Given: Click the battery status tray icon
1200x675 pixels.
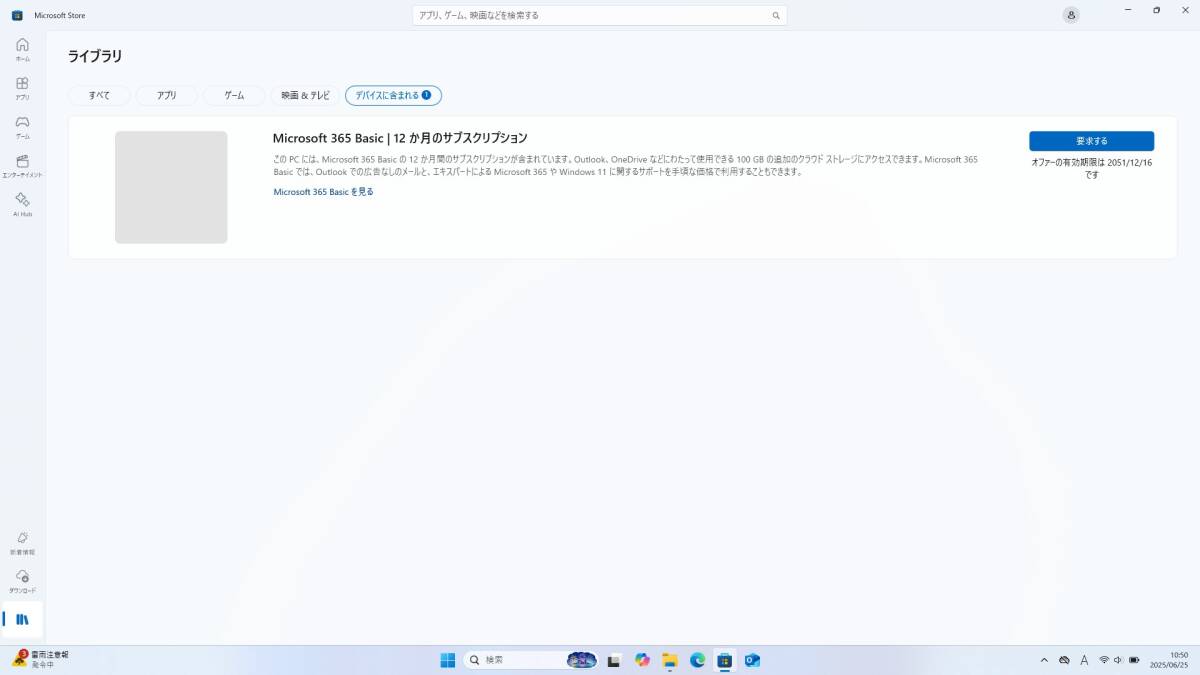Looking at the screenshot, I should 1134,660.
